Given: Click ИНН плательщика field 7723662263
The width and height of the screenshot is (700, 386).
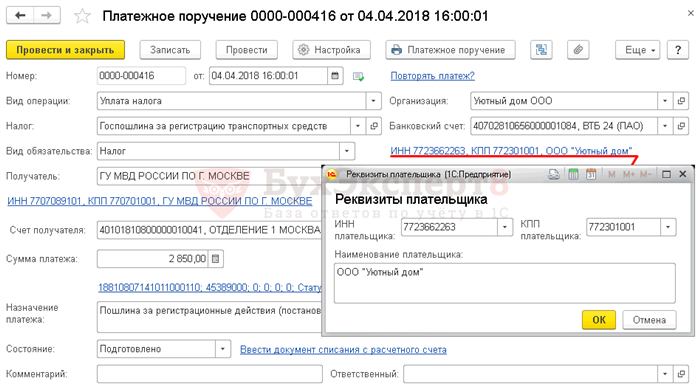Looking at the screenshot, I should 449,227.
